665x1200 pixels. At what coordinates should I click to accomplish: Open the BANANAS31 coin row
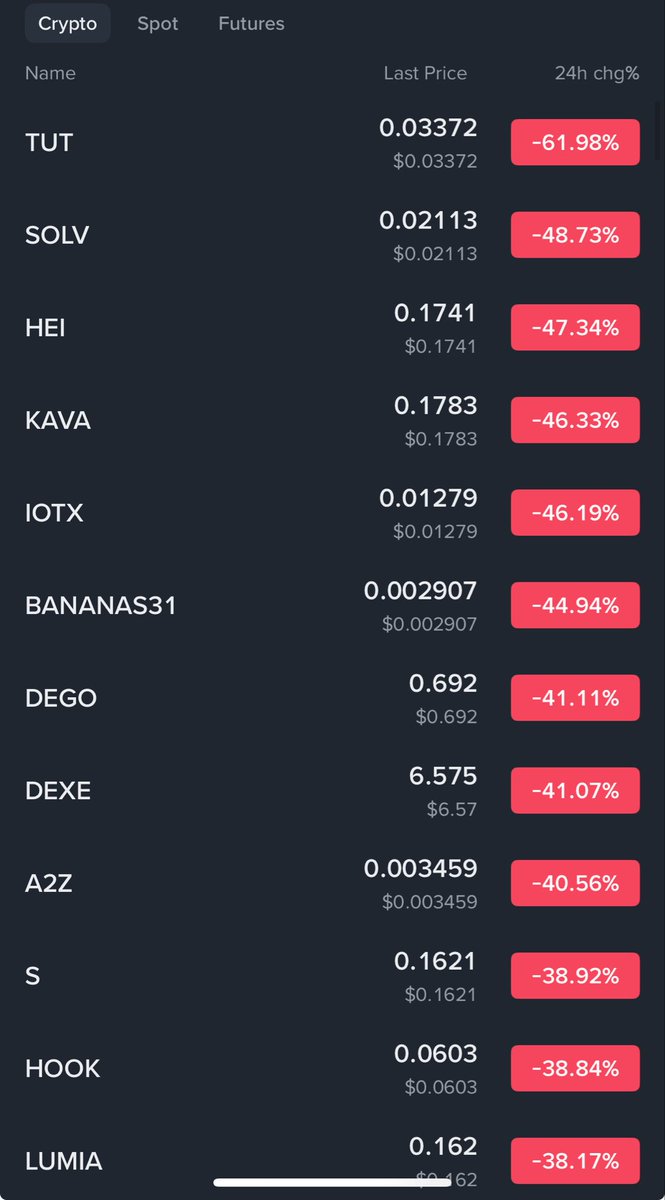pos(100,605)
